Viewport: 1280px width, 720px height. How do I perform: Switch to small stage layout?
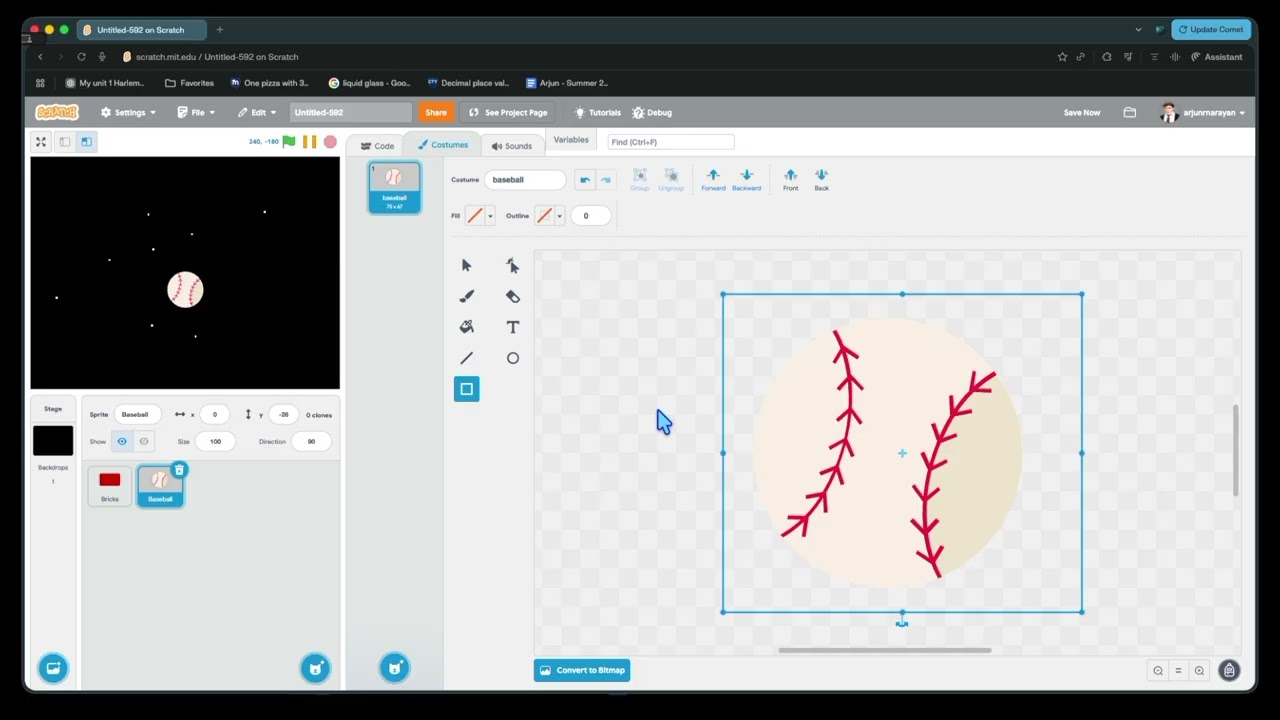[65, 142]
